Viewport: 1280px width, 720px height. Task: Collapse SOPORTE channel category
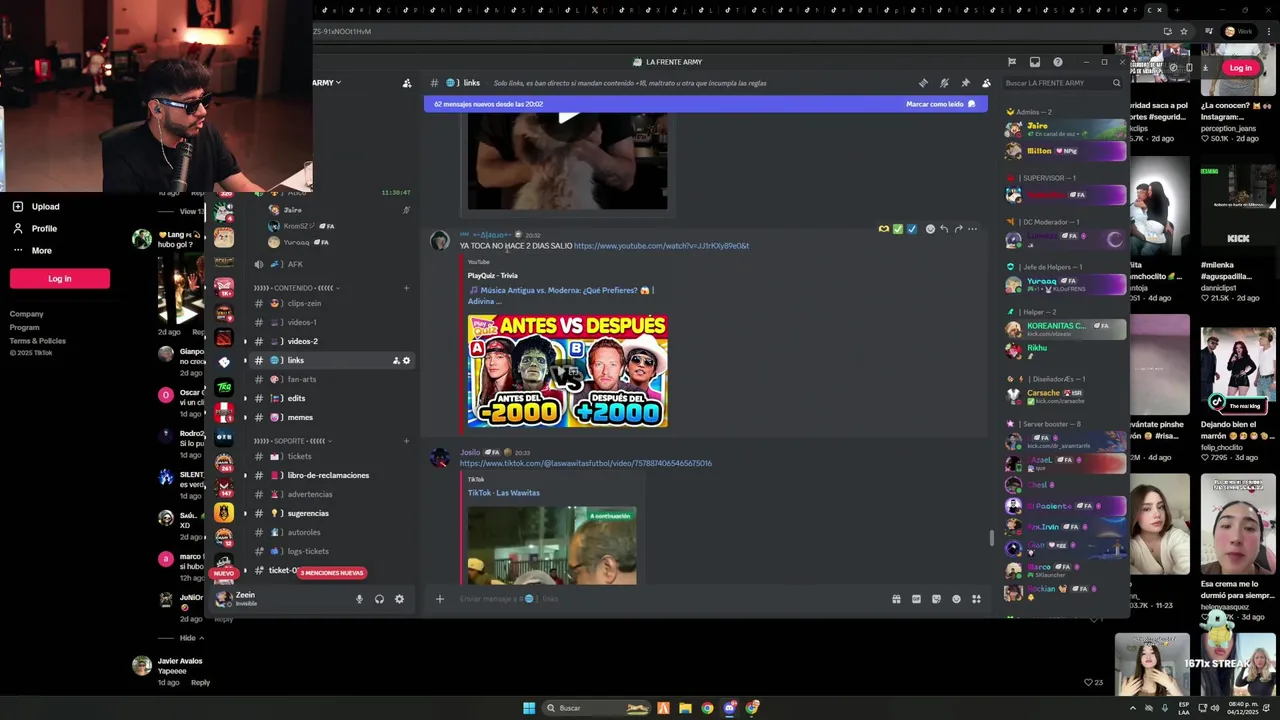[292, 441]
